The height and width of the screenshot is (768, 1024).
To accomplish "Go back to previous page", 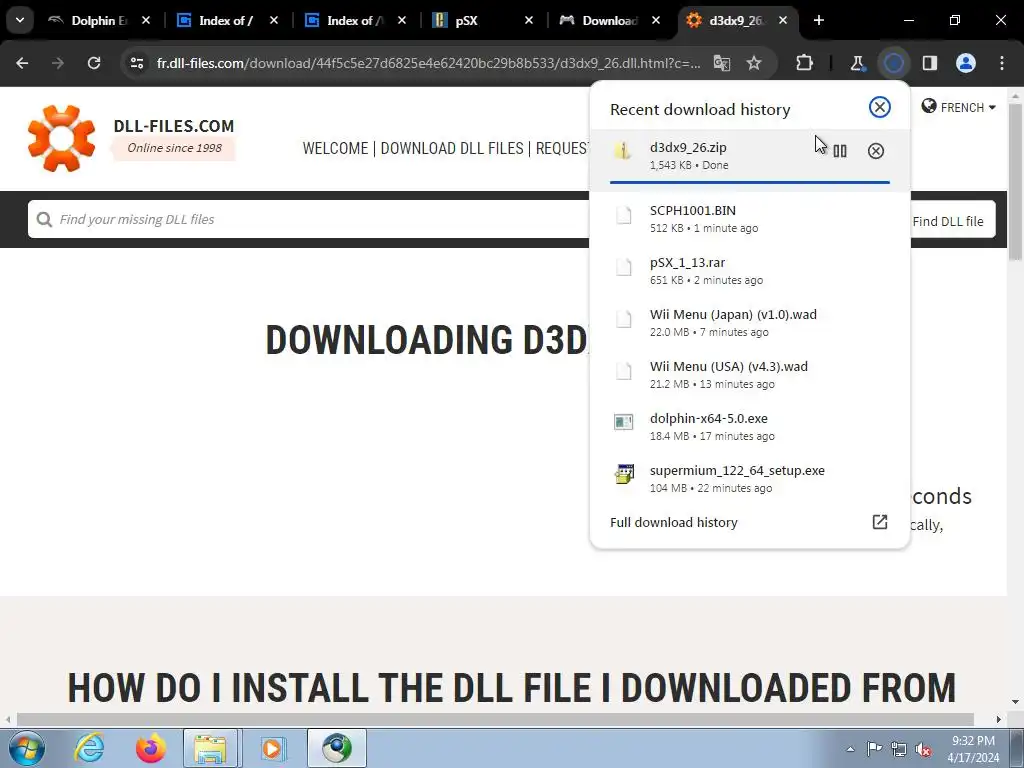I will tap(22, 63).
